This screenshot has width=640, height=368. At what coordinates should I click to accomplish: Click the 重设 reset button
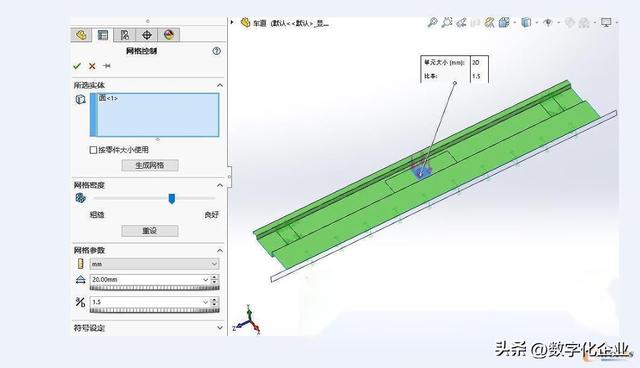[x=150, y=231]
